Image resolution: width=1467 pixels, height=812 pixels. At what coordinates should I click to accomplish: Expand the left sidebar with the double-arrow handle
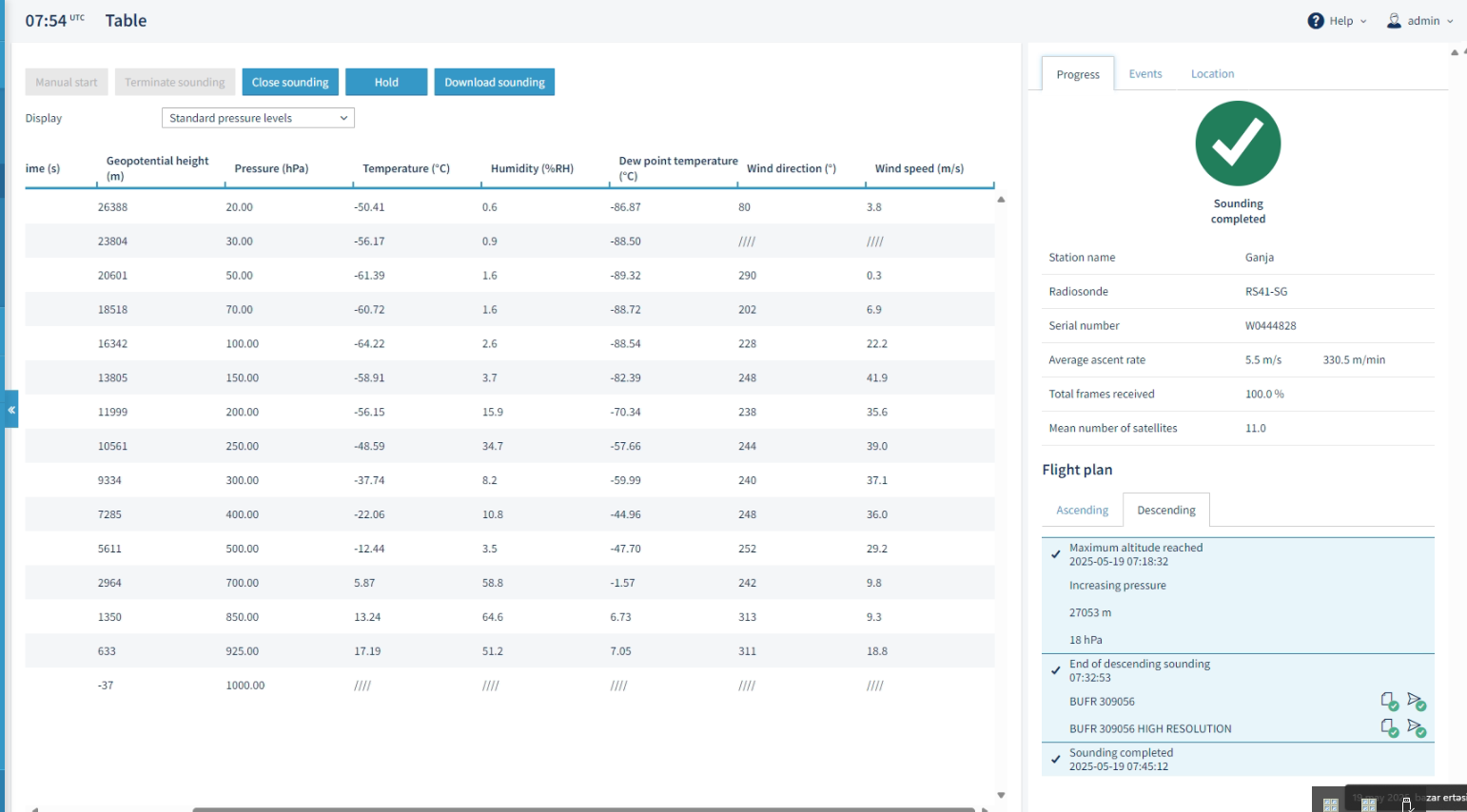point(11,410)
